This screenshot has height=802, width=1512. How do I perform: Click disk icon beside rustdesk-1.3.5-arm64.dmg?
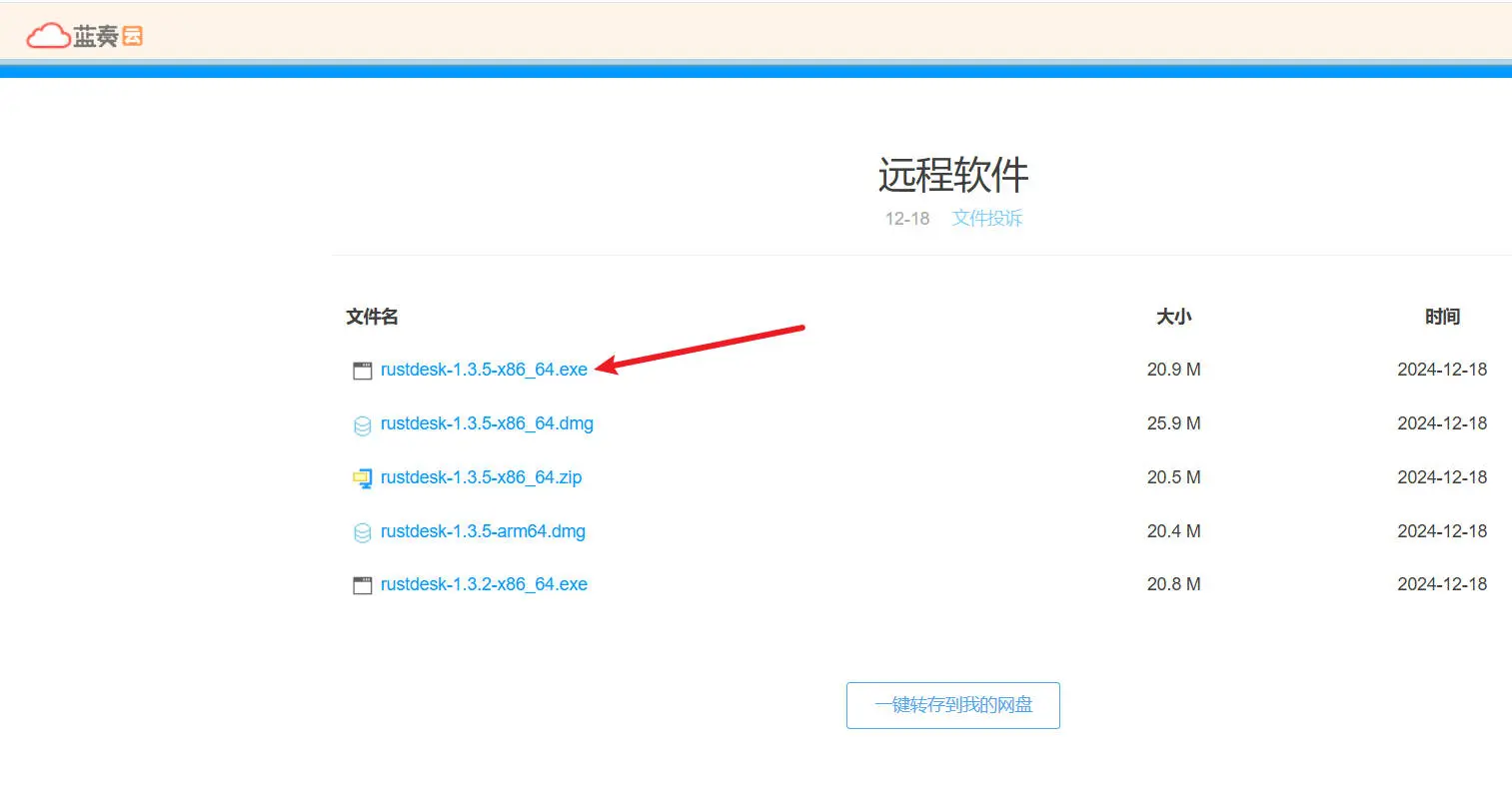(362, 532)
